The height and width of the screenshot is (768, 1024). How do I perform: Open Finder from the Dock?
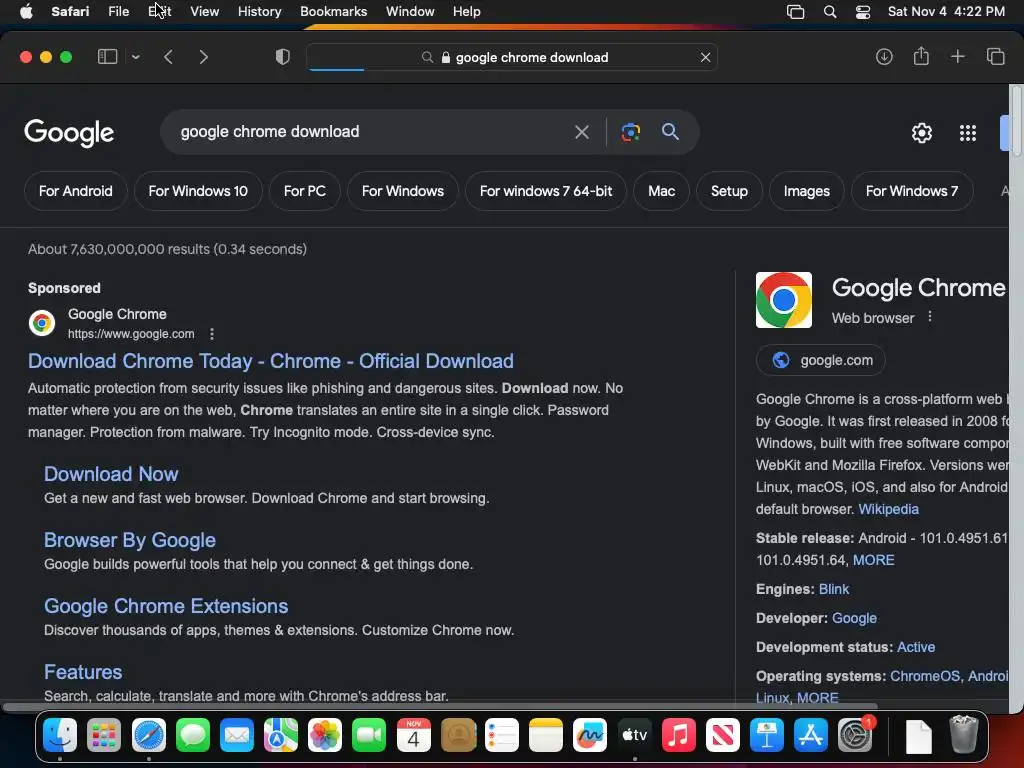pos(60,735)
